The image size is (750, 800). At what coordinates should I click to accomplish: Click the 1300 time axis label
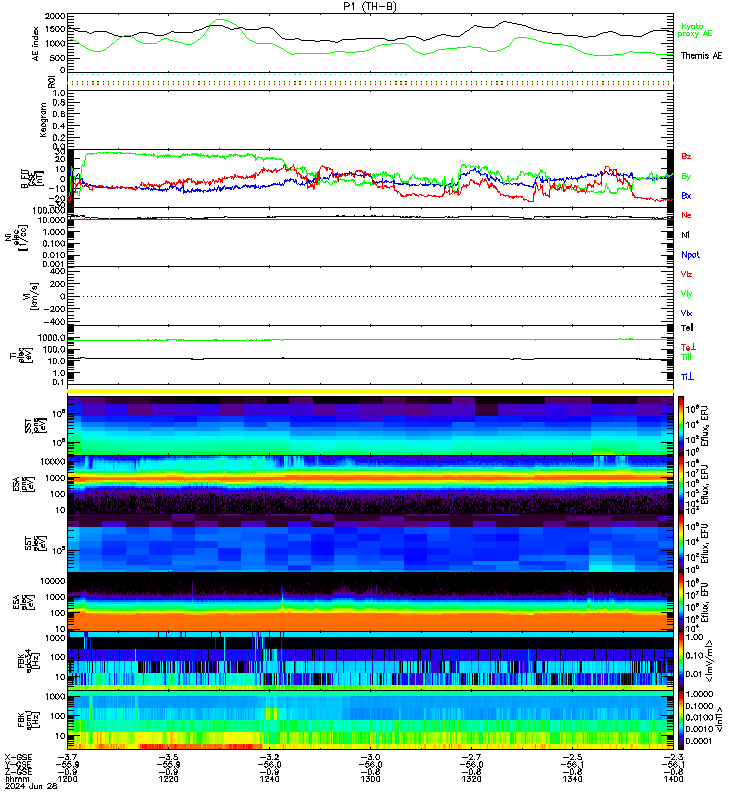pyautogui.click(x=370, y=779)
